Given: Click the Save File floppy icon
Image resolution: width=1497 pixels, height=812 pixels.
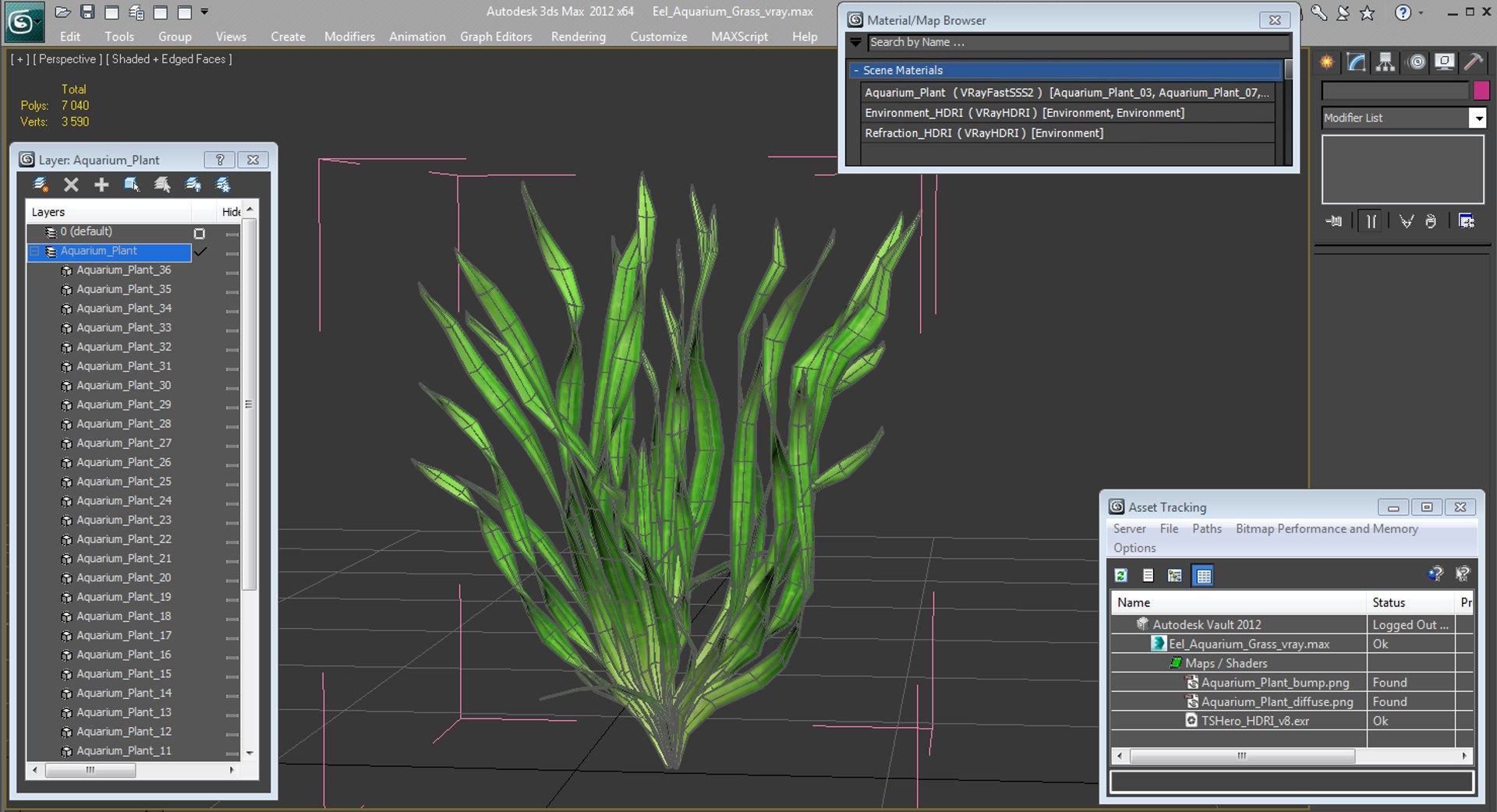Looking at the screenshot, I should coord(87,12).
